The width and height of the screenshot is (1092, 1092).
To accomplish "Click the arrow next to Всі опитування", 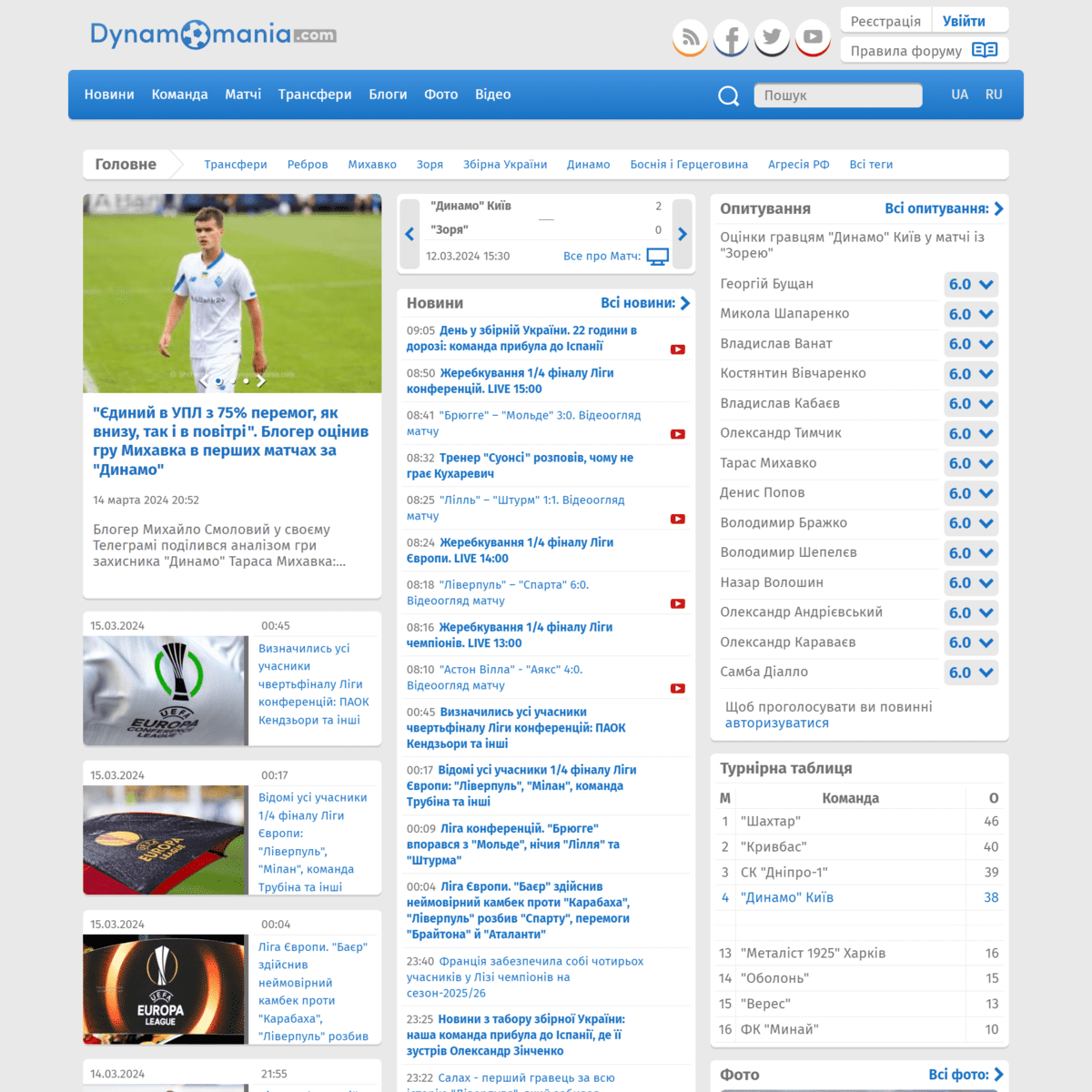I will pos(998,208).
